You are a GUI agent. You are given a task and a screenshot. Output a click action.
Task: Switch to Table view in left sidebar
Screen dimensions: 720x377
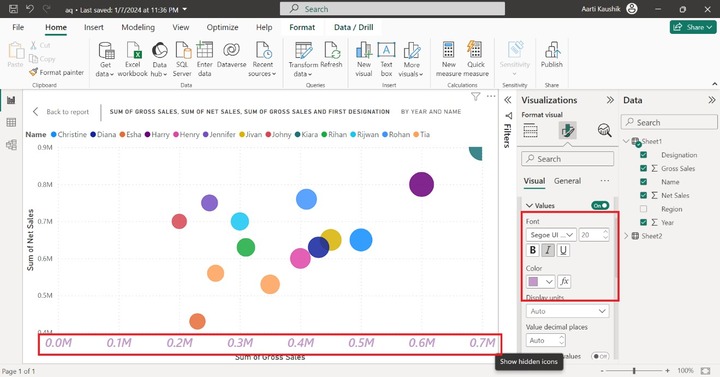[11, 122]
